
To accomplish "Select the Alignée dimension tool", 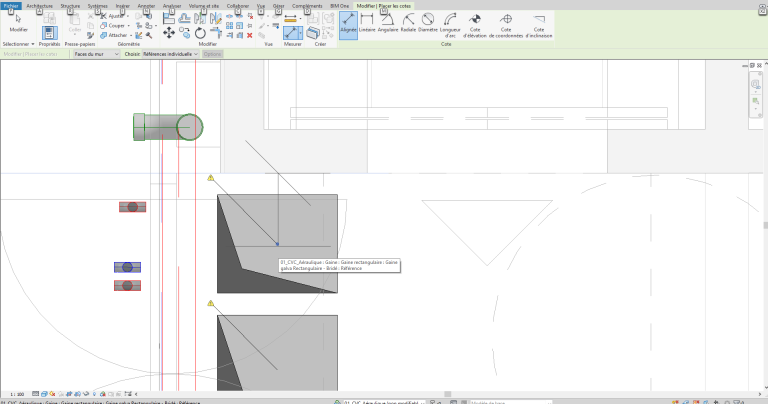I will tap(348, 24).
